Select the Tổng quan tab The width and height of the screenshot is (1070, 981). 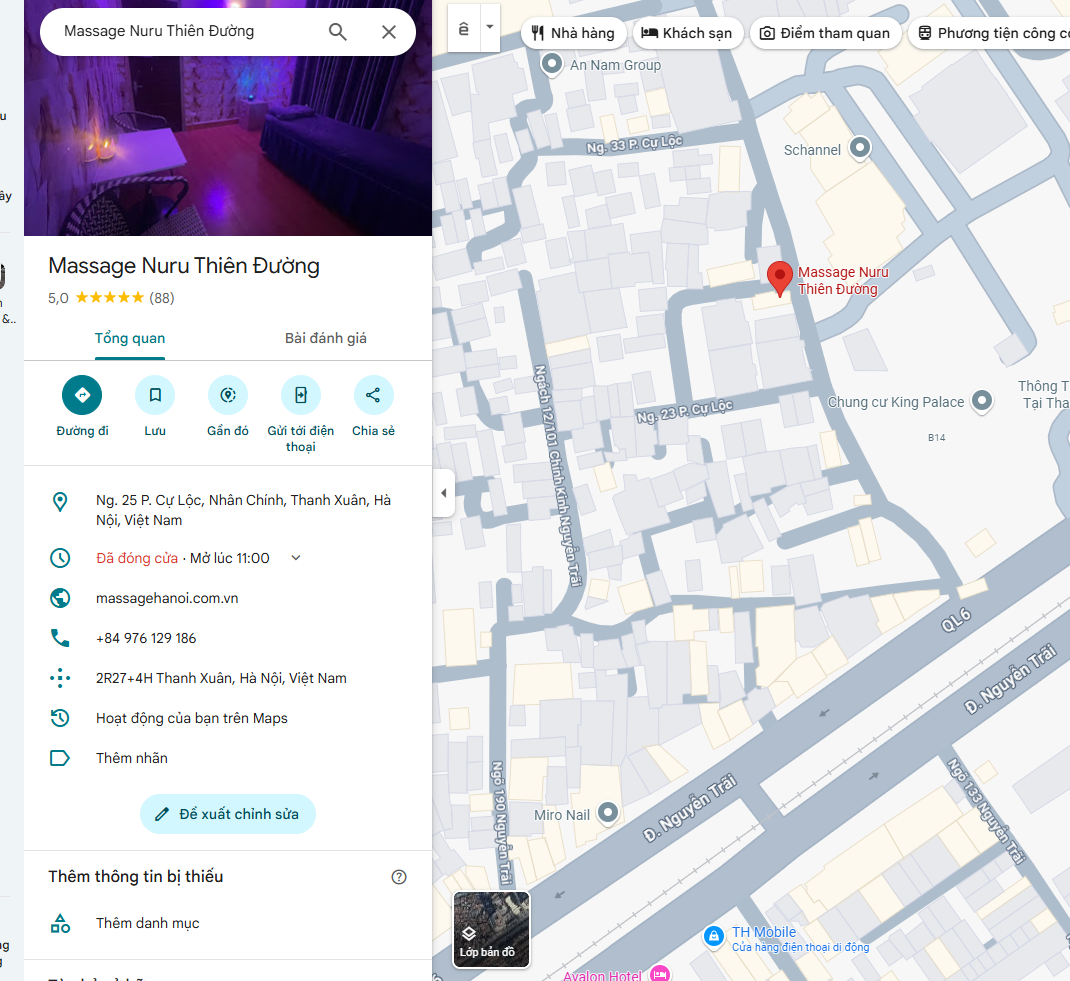[x=130, y=338]
